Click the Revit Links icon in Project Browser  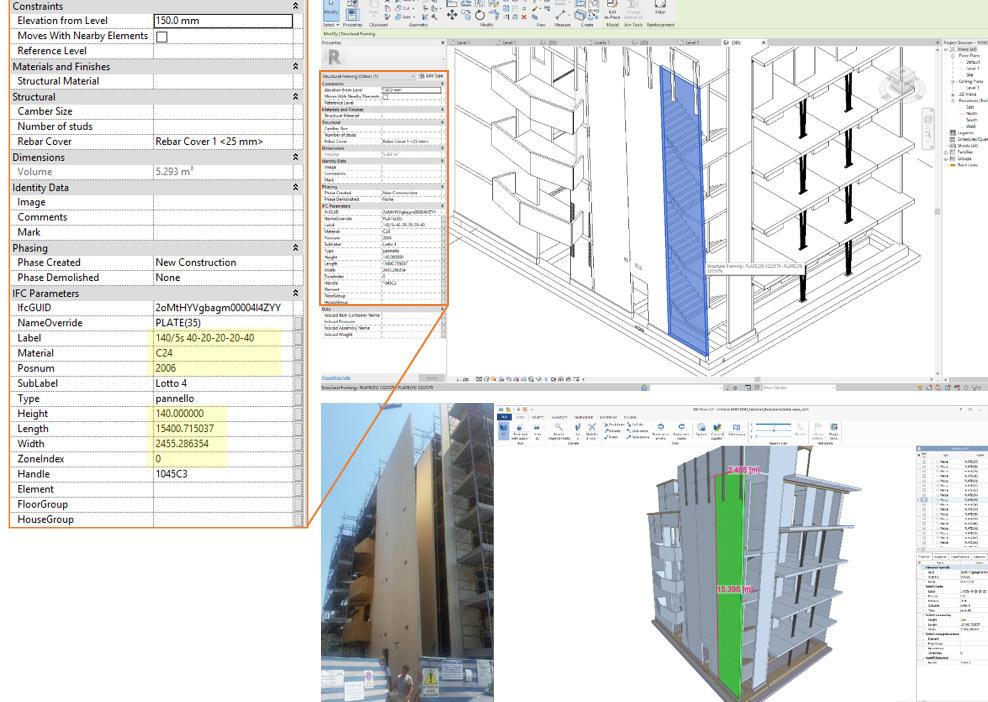pyautogui.click(x=953, y=165)
